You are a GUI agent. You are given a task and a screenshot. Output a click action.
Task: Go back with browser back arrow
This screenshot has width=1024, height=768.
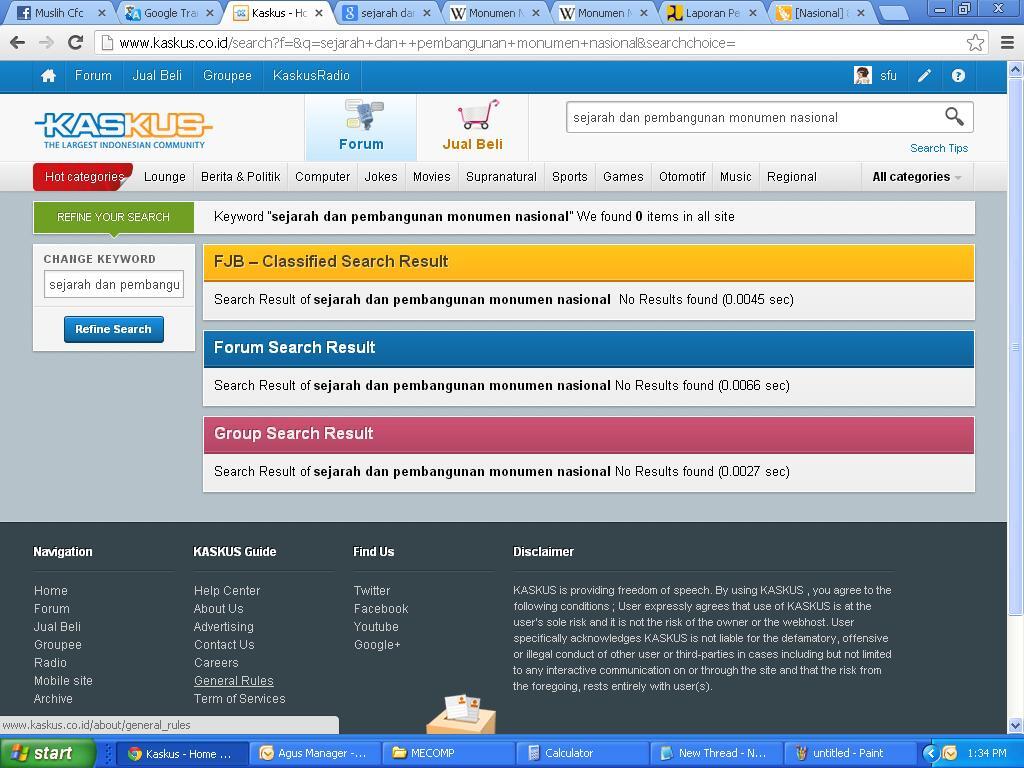(18, 43)
